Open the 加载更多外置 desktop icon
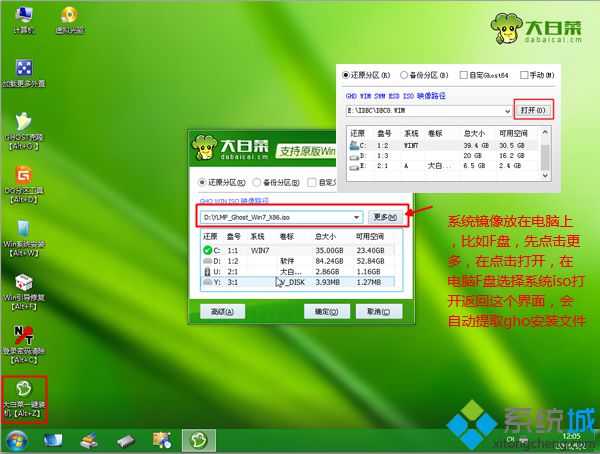600x454 pixels. tap(24, 73)
